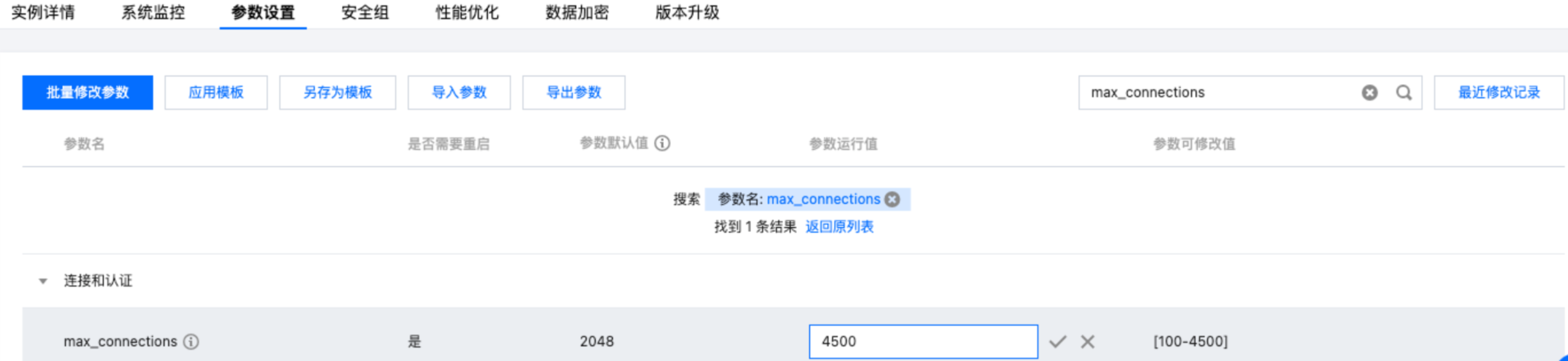
Task: Click the magnifier search icon
Action: click(x=1403, y=92)
